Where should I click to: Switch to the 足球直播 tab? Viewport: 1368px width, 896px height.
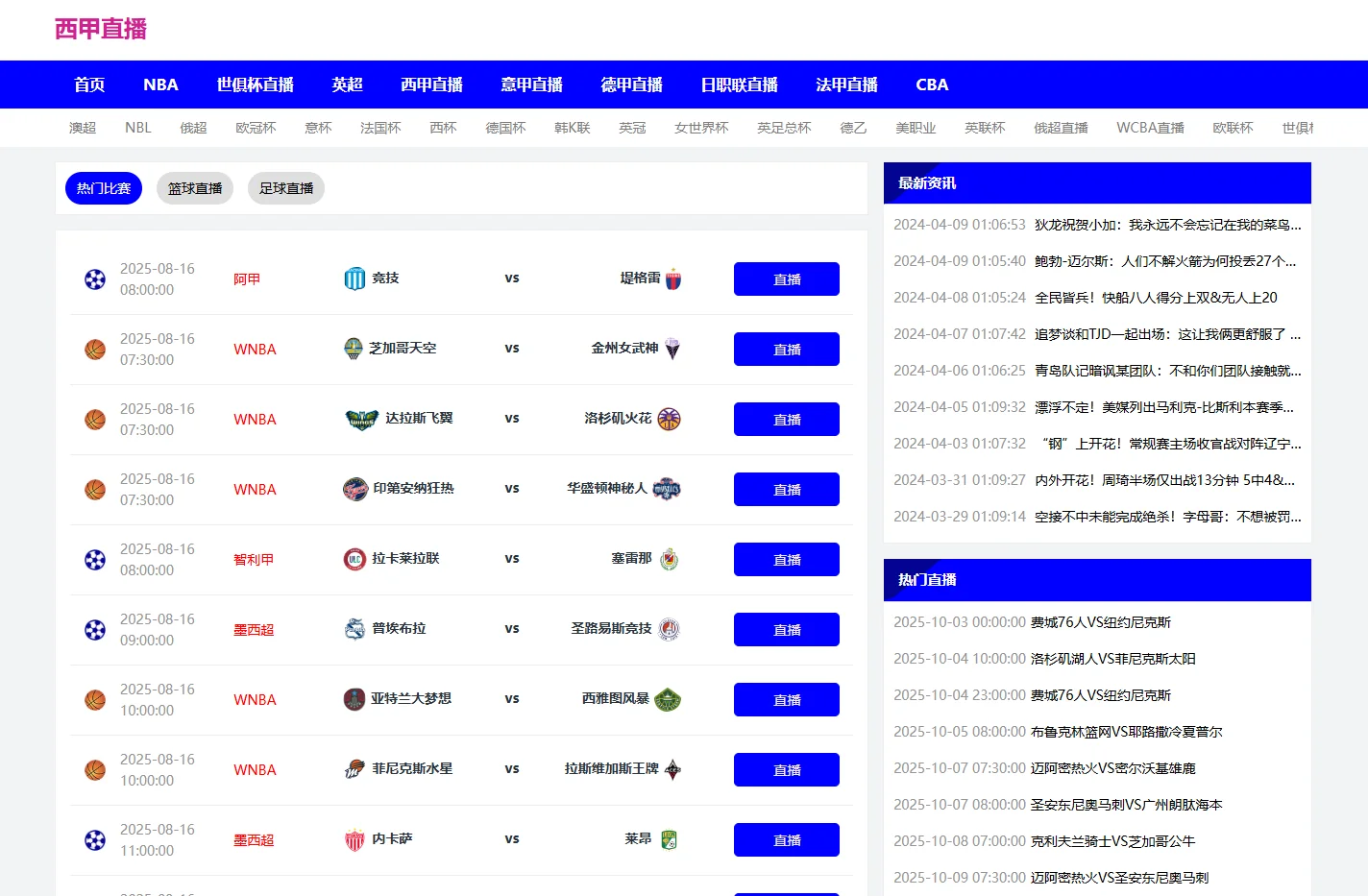286,188
